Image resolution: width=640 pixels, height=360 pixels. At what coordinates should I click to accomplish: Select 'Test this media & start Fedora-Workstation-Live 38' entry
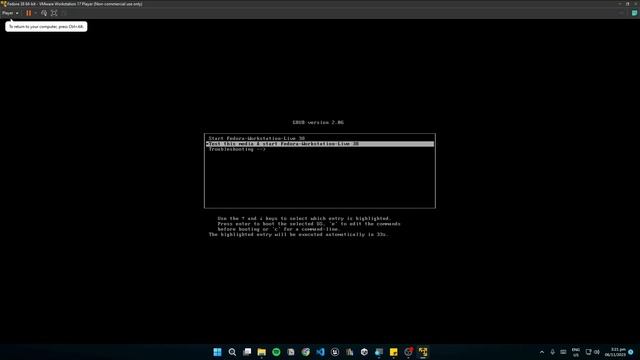point(320,144)
